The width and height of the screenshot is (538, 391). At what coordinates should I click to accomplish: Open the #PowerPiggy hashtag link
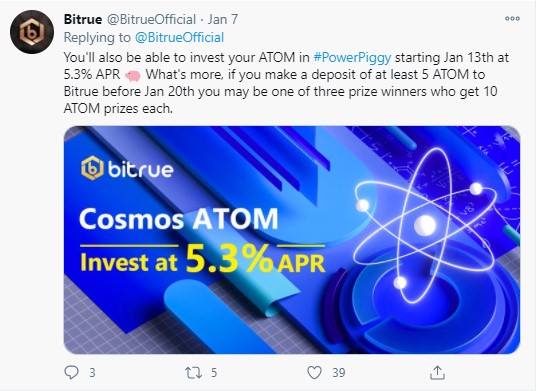[x=352, y=58]
